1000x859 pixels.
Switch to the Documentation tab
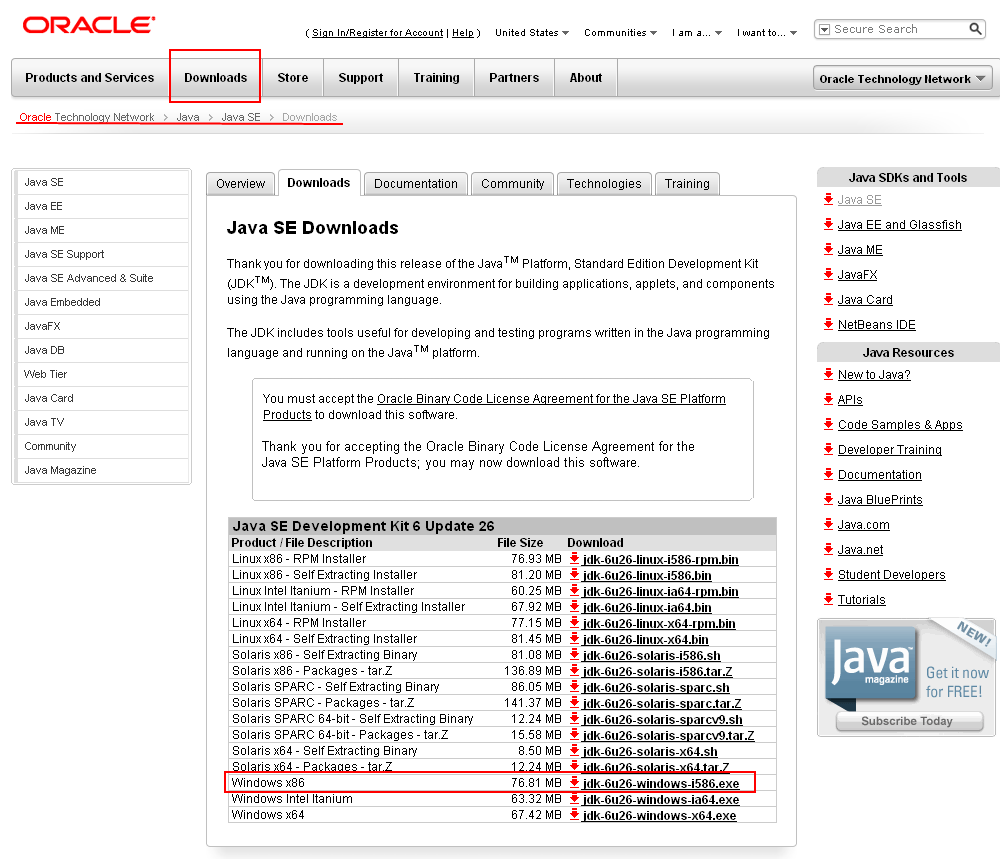416,184
